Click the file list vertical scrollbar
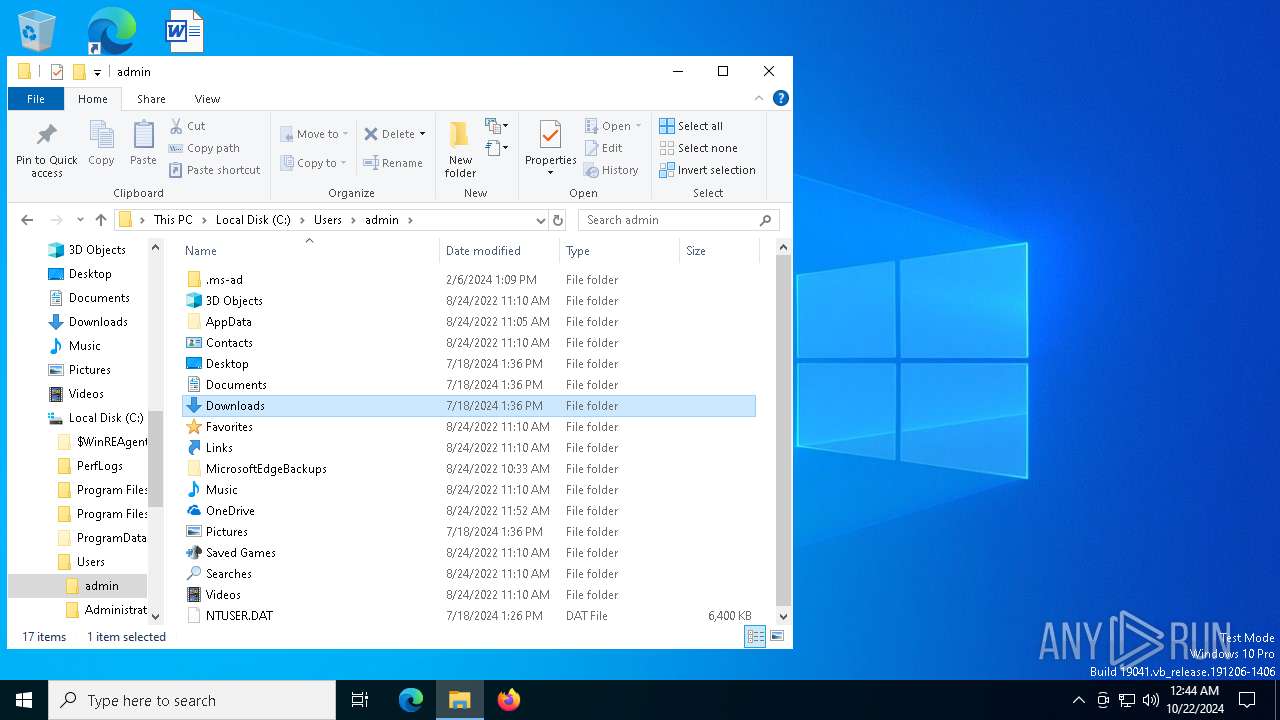This screenshot has width=1280, height=720. 783,430
